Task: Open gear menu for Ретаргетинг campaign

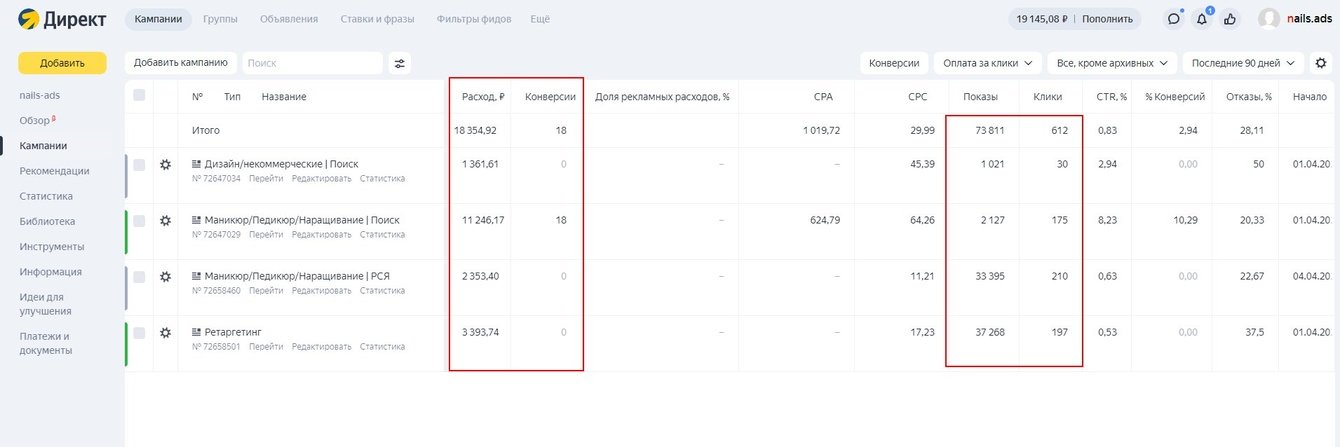Action: click(x=165, y=332)
